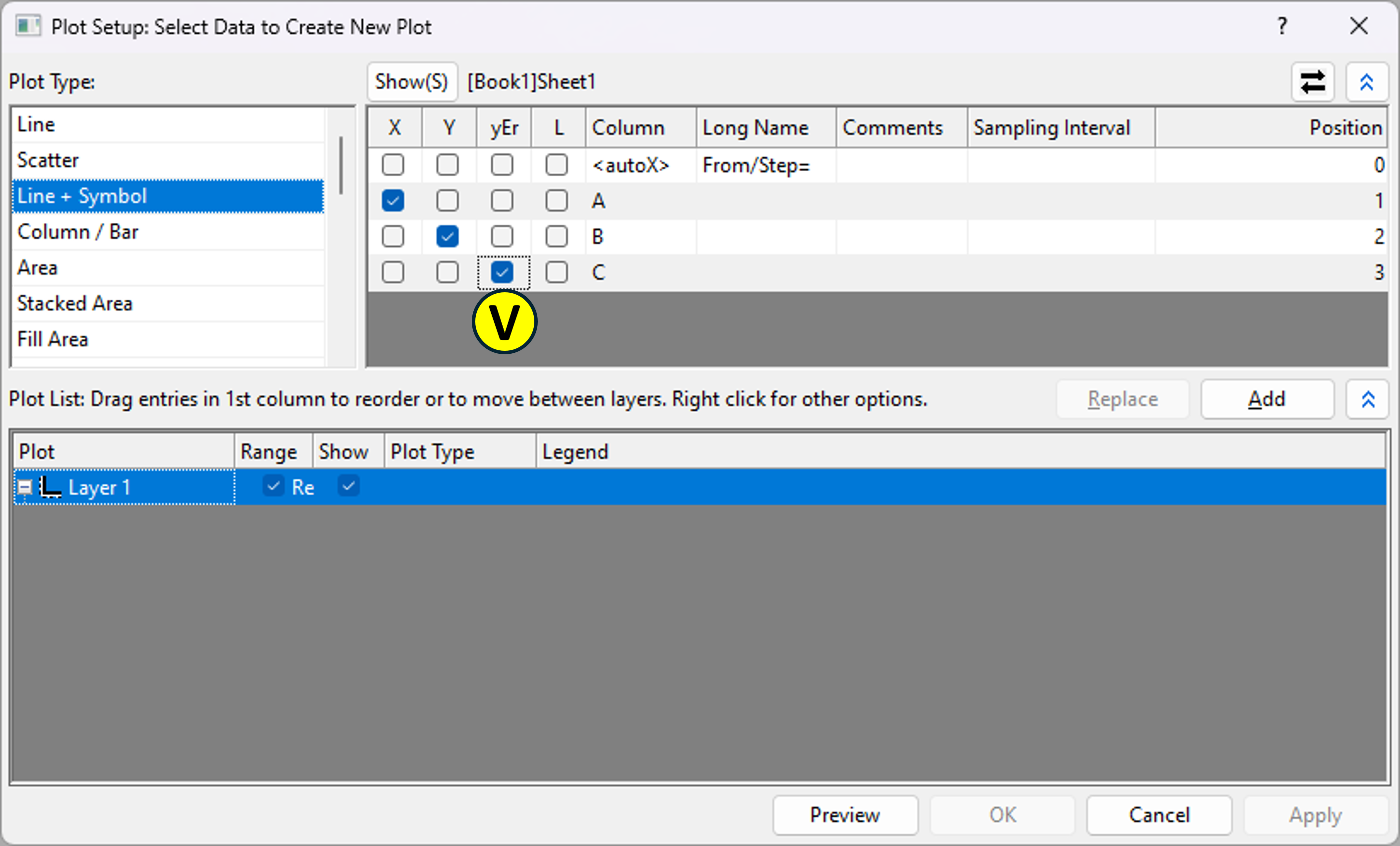The height and width of the screenshot is (846, 1400).
Task: Click the Plot Setup title bar icon
Action: 27,26
